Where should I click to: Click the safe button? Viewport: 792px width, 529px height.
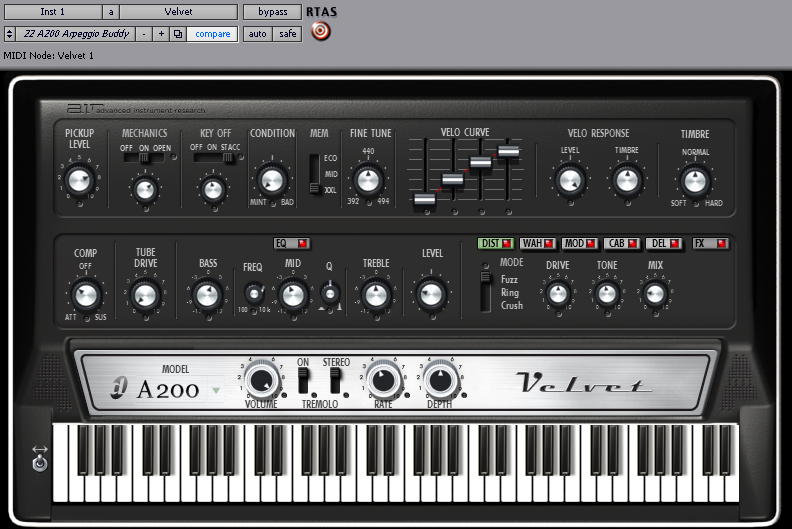[288, 34]
